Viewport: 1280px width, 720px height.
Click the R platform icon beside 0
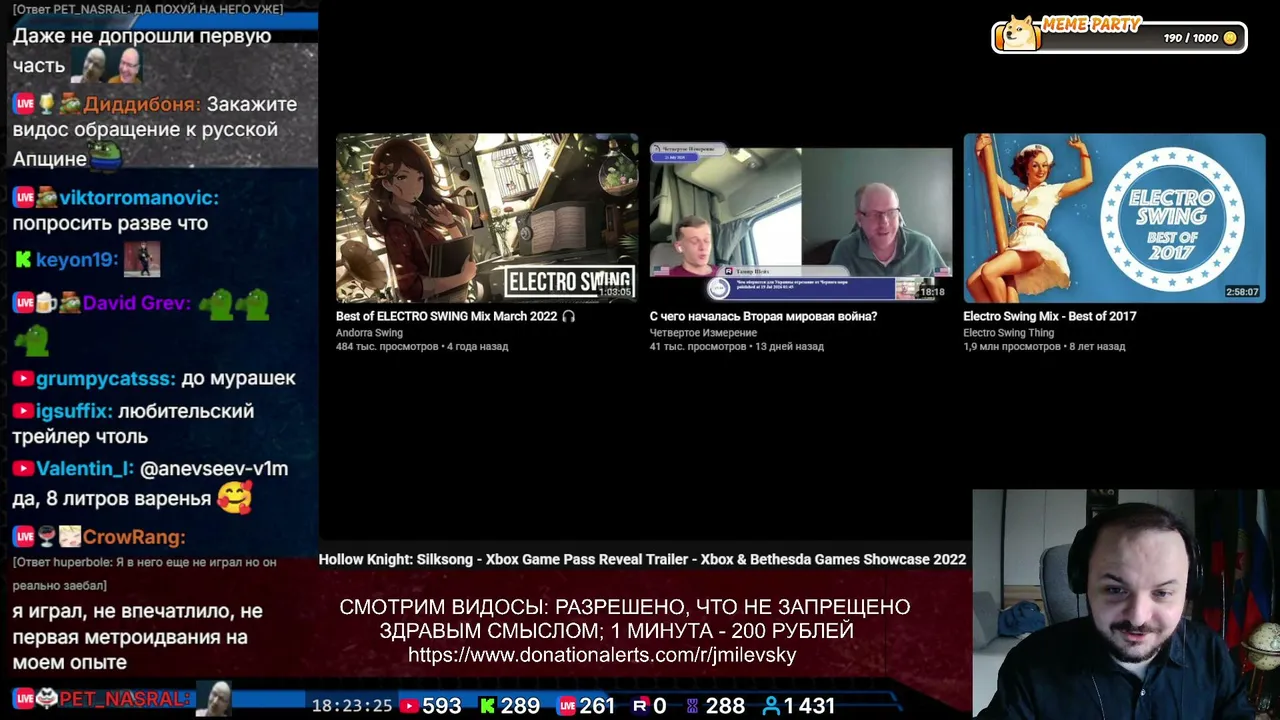640,706
